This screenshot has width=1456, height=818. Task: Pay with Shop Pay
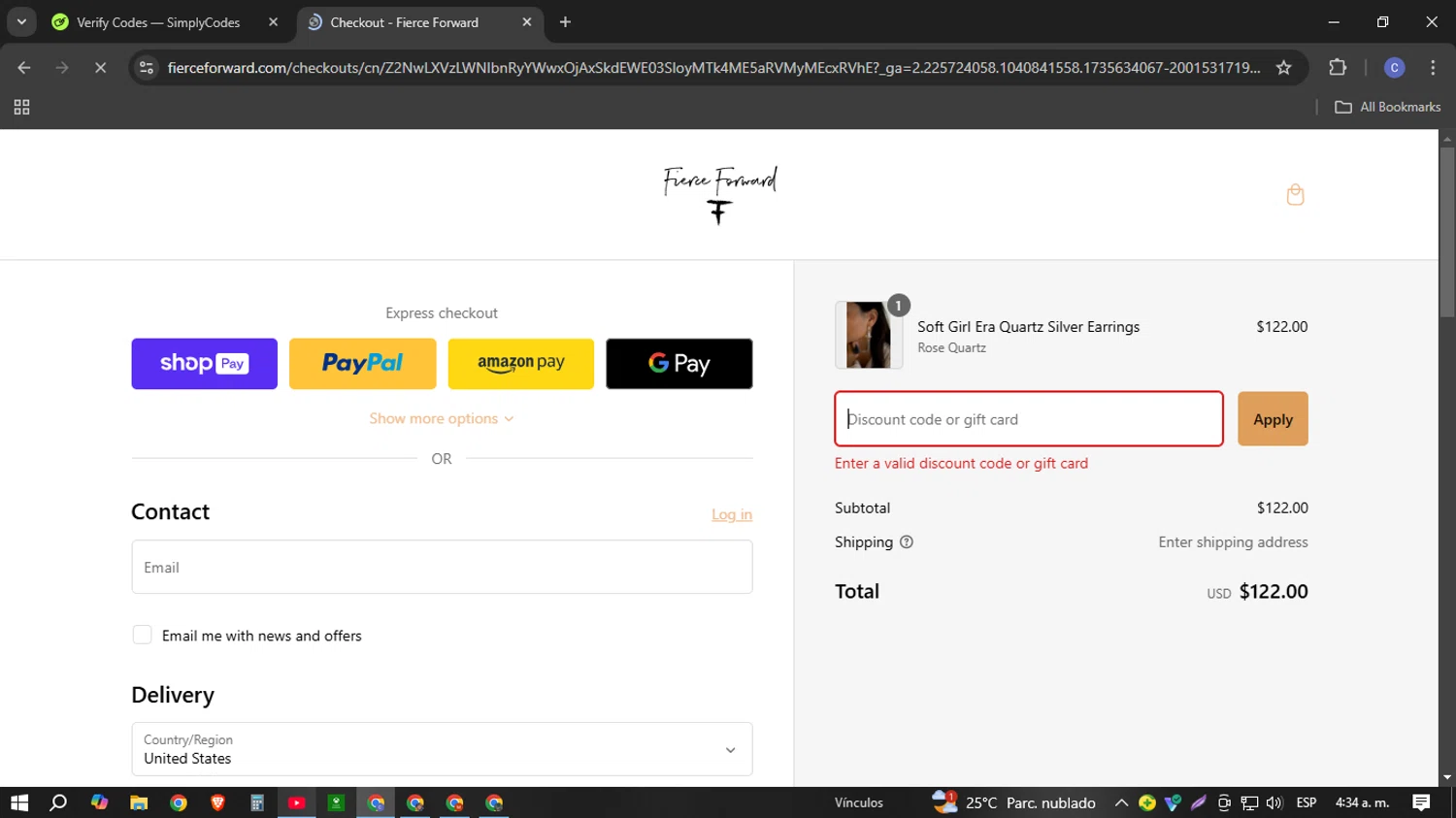tap(205, 364)
